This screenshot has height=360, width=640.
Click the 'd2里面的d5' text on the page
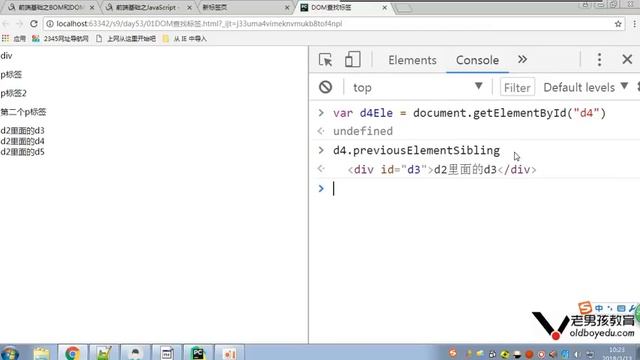(22, 152)
